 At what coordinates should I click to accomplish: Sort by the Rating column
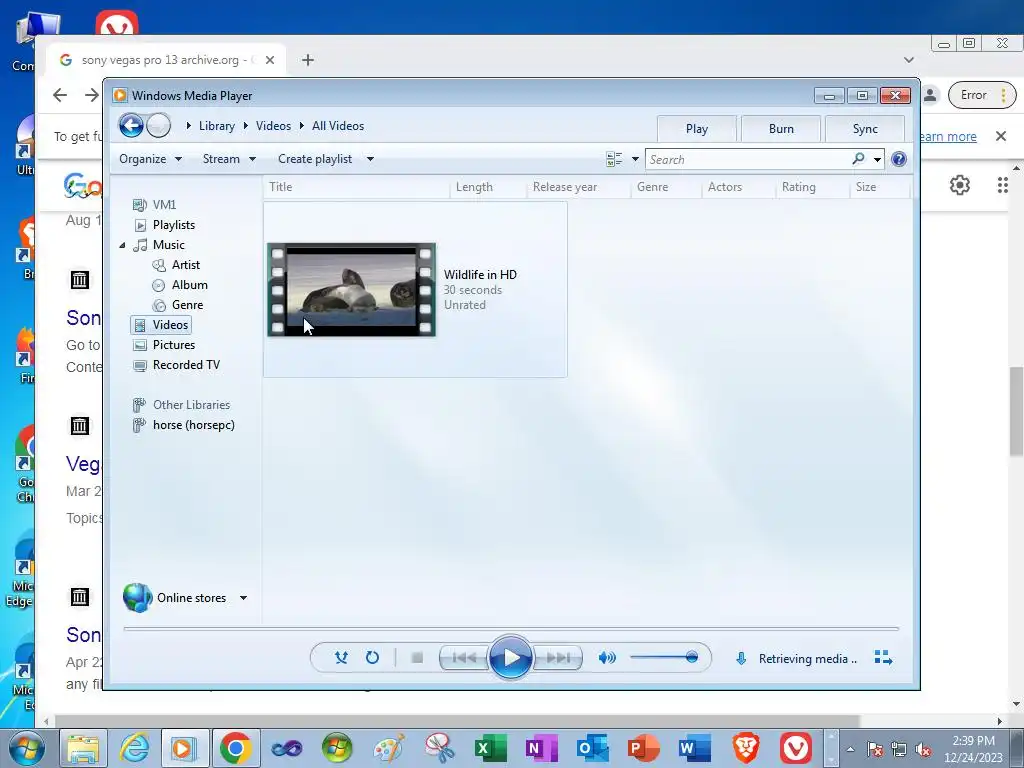click(x=813, y=187)
